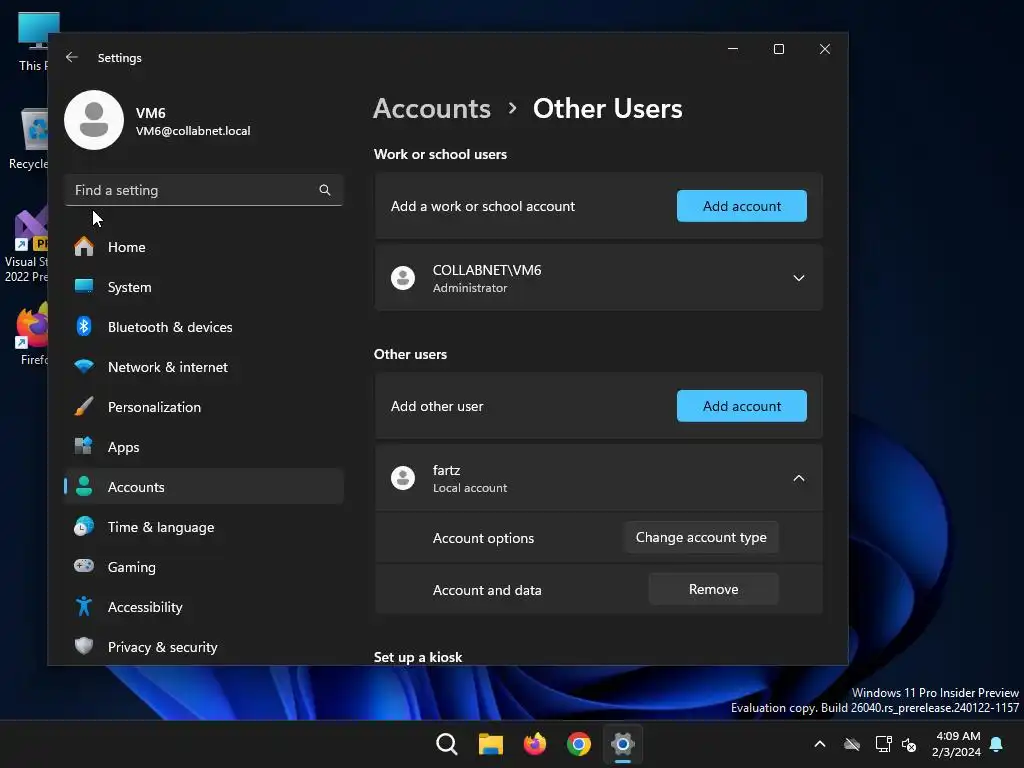The image size is (1024, 768).
Task: Open the Home settings page
Action: click(204, 247)
